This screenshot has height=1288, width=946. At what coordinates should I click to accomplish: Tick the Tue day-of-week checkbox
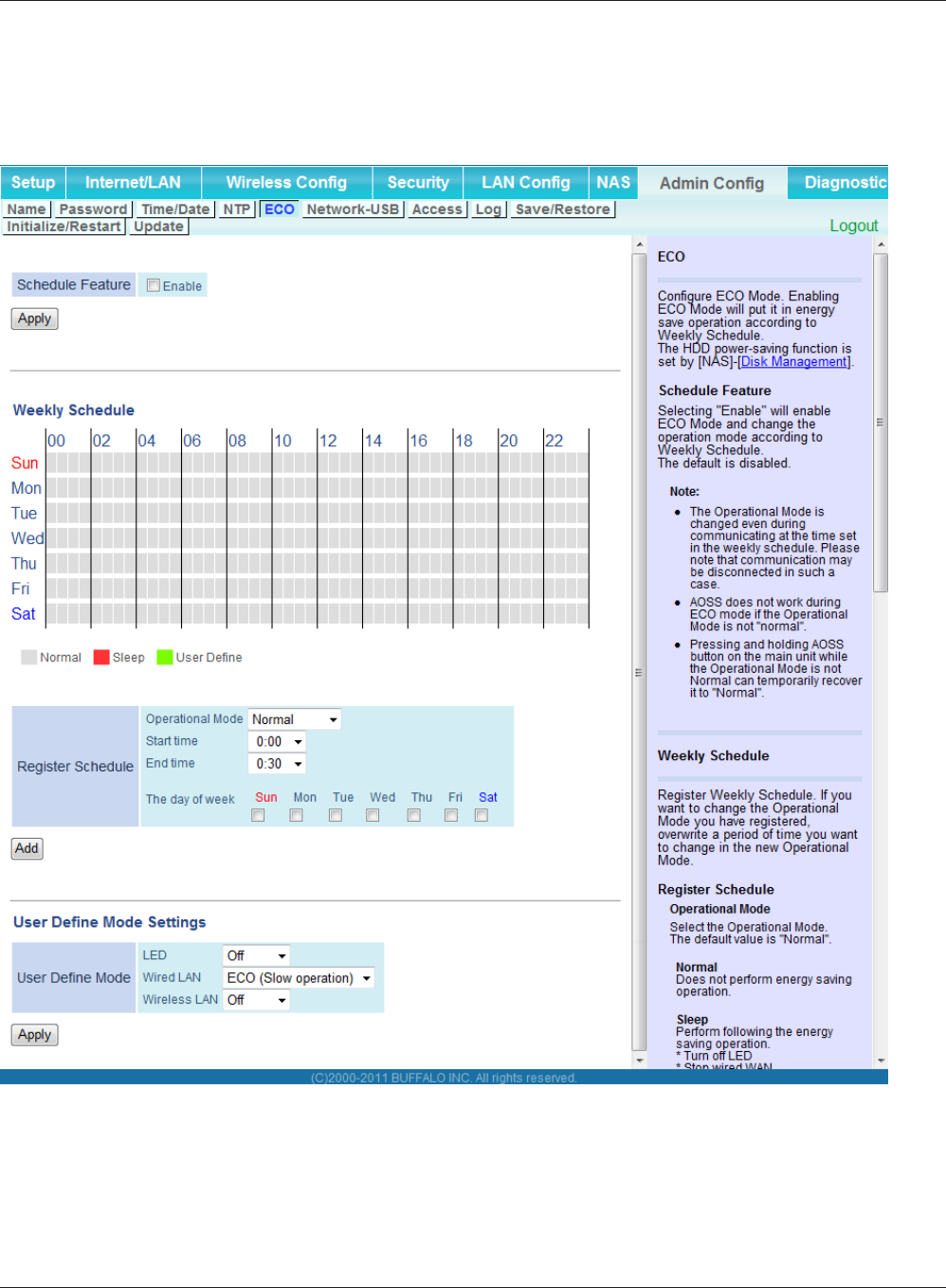tap(336, 815)
